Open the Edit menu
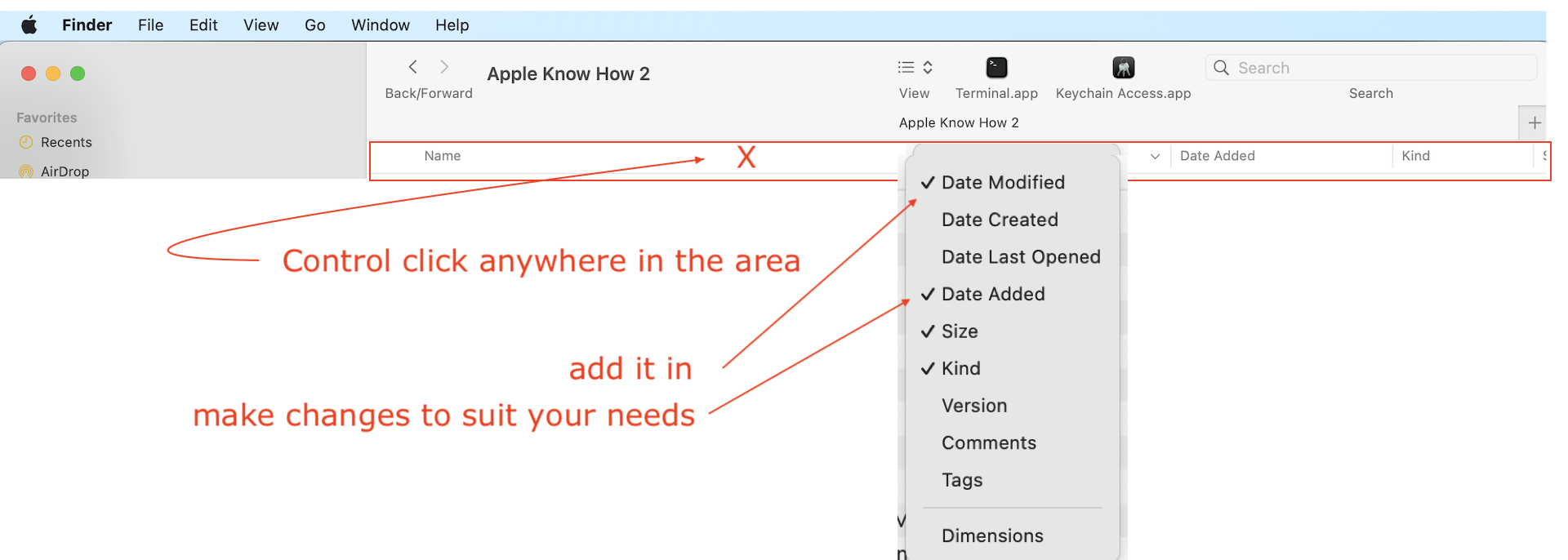1568x560 pixels. [203, 25]
